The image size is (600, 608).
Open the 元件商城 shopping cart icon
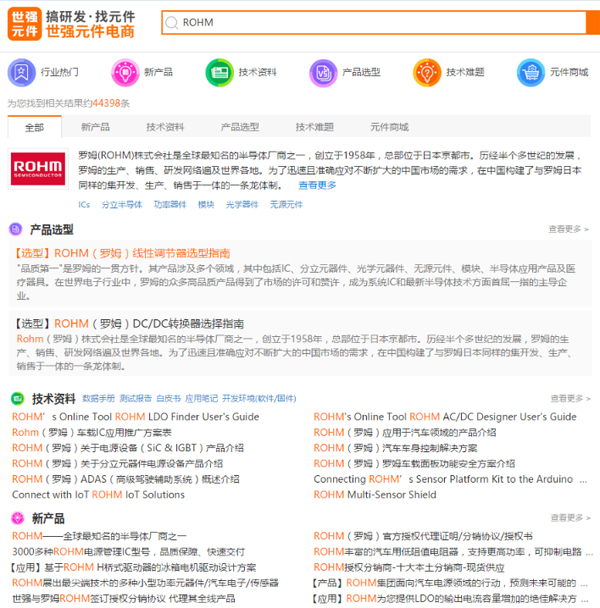click(x=531, y=73)
